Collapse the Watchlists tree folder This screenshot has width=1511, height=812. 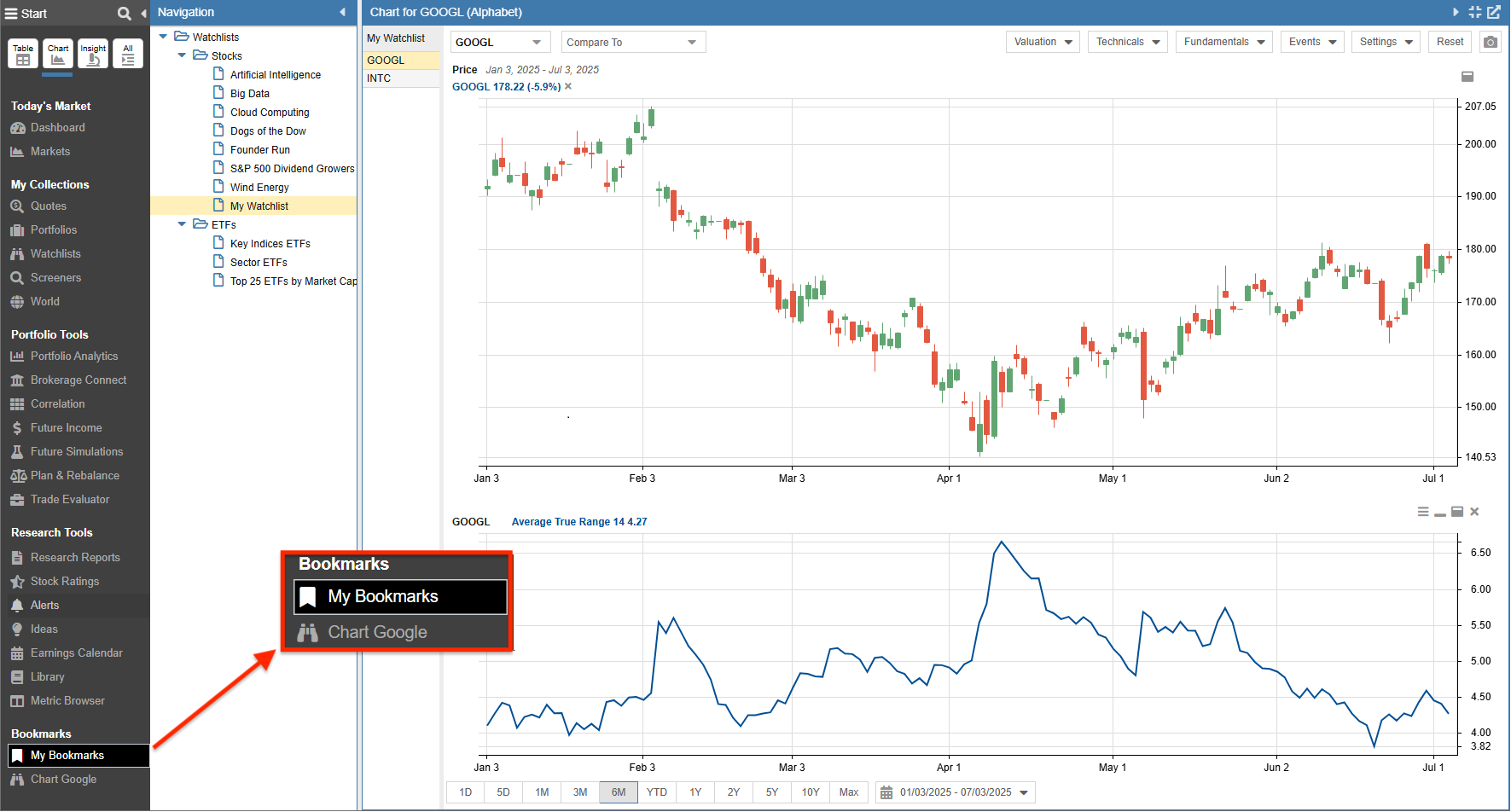pyautogui.click(x=164, y=37)
